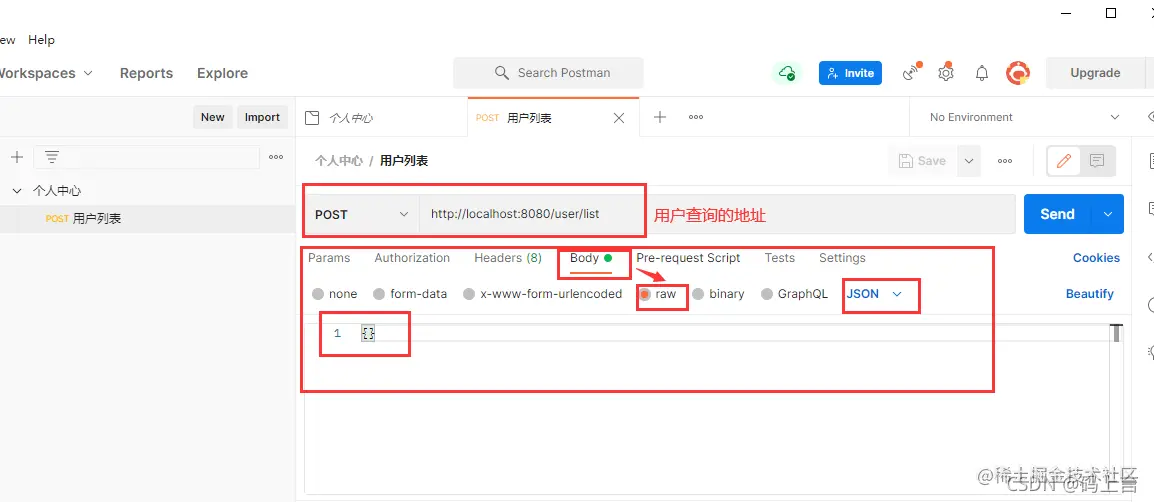Click the sidebar plus icon to create a collection

[17, 157]
